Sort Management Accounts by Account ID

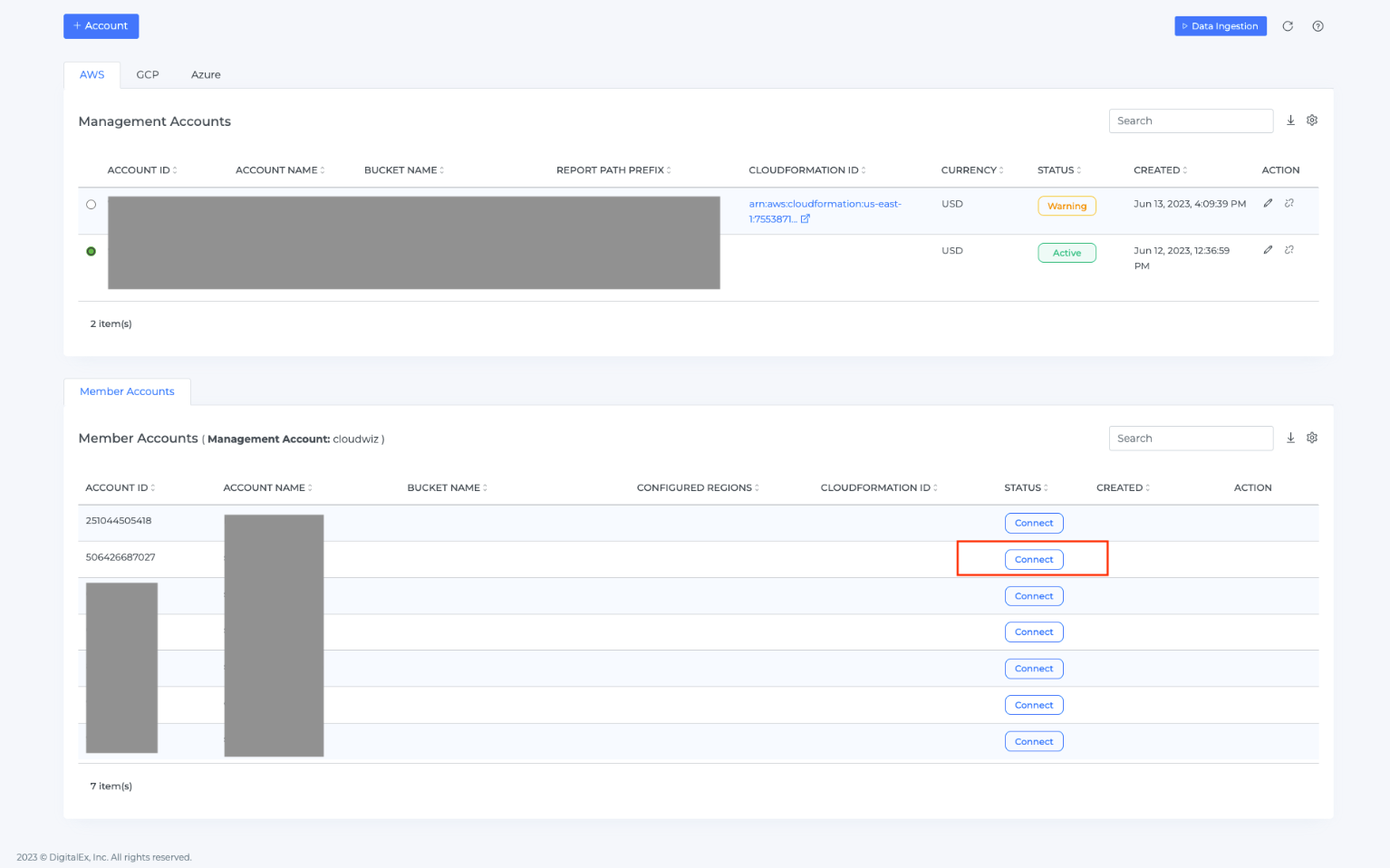(142, 170)
